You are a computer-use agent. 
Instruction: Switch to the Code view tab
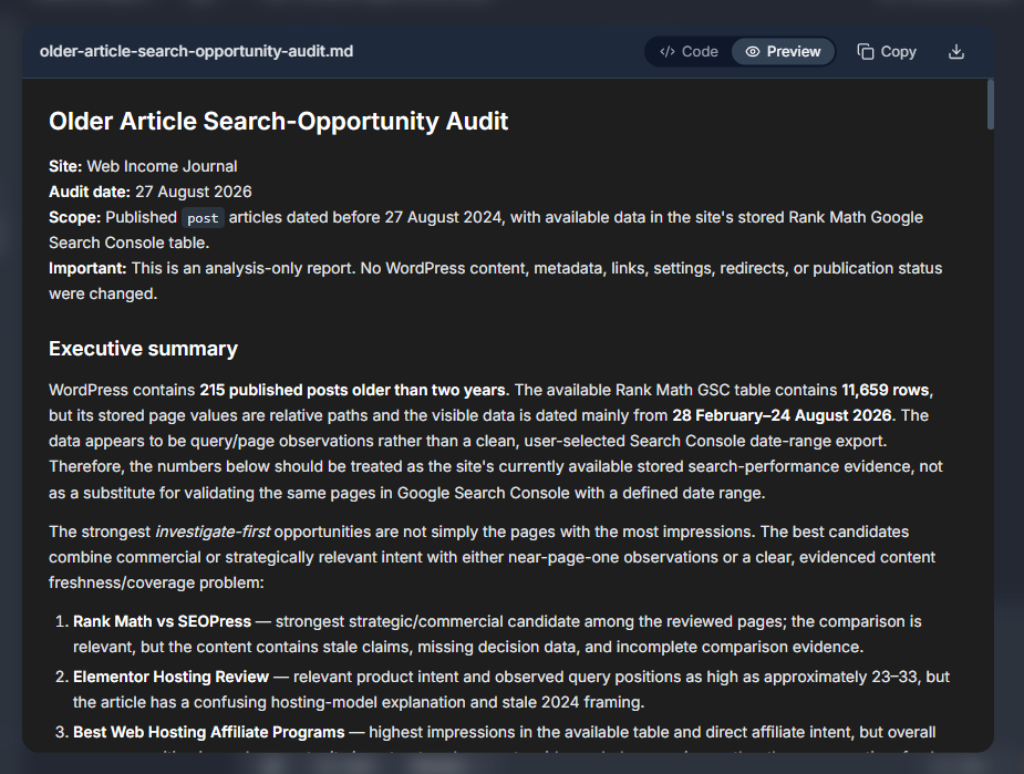[x=688, y=52]
